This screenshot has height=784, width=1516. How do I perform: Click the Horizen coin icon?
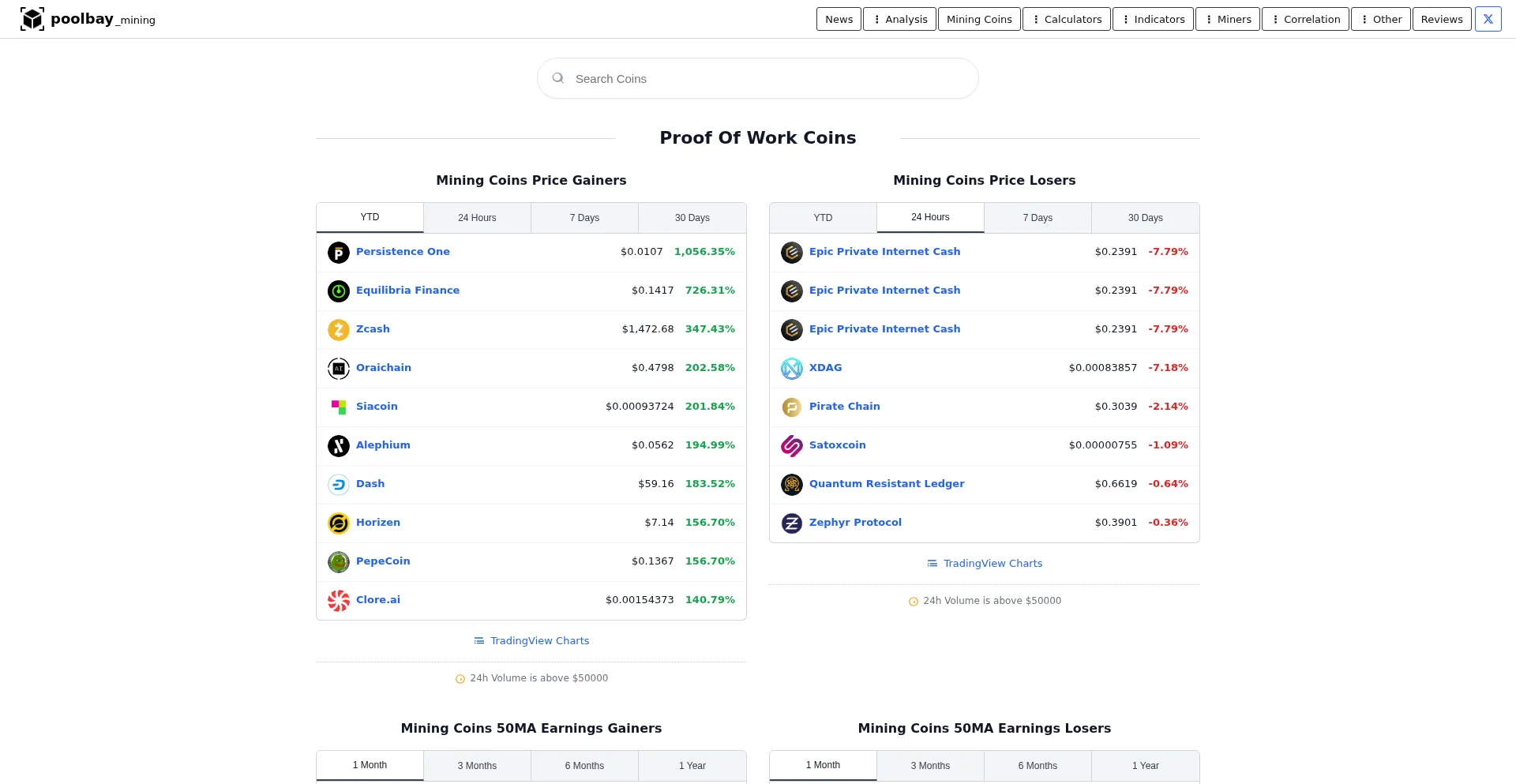[339, 523]
